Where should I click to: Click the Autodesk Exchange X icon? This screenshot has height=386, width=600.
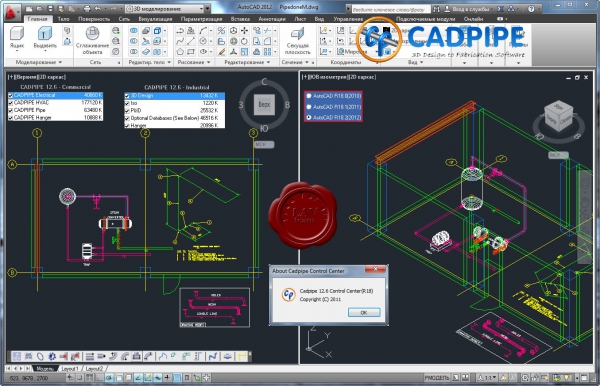[x=501, y=8]
